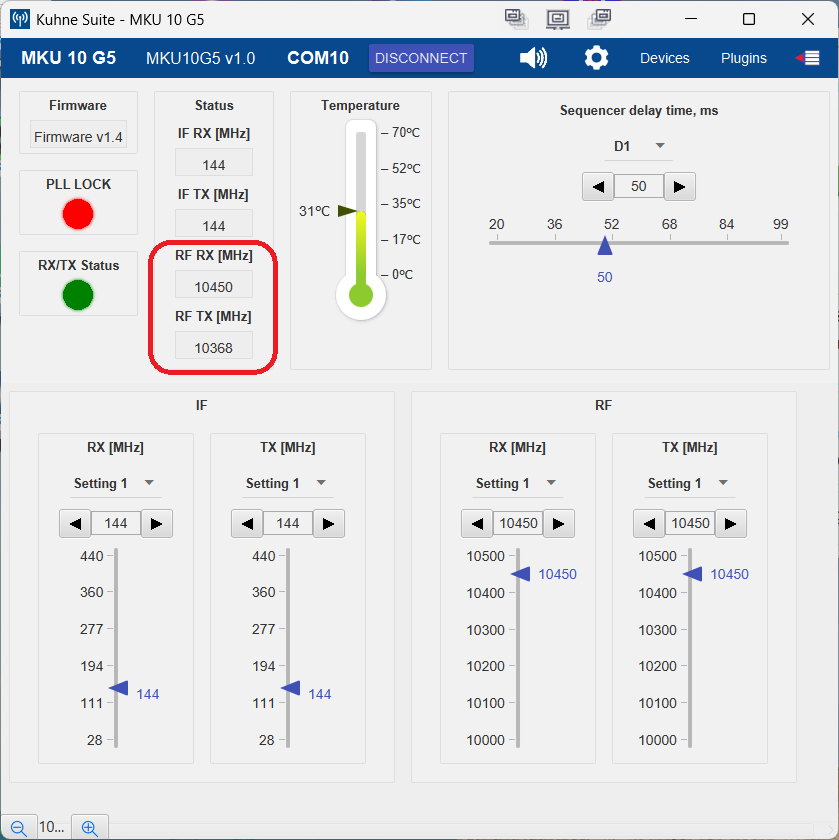Zoom out using the minus magnifier

[x=19, y=828]
